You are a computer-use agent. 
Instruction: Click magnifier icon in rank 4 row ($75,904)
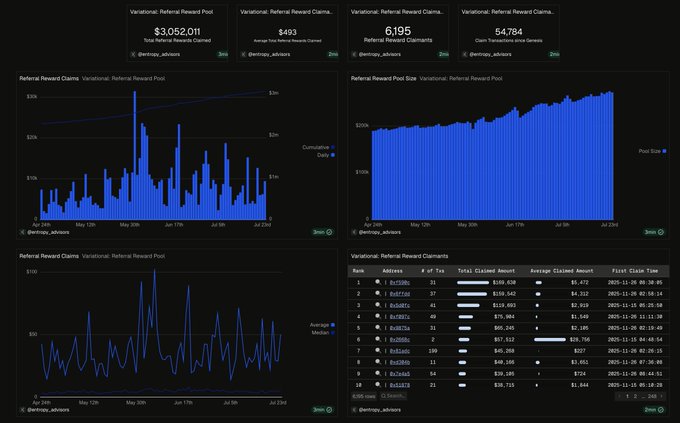point(378,316)
